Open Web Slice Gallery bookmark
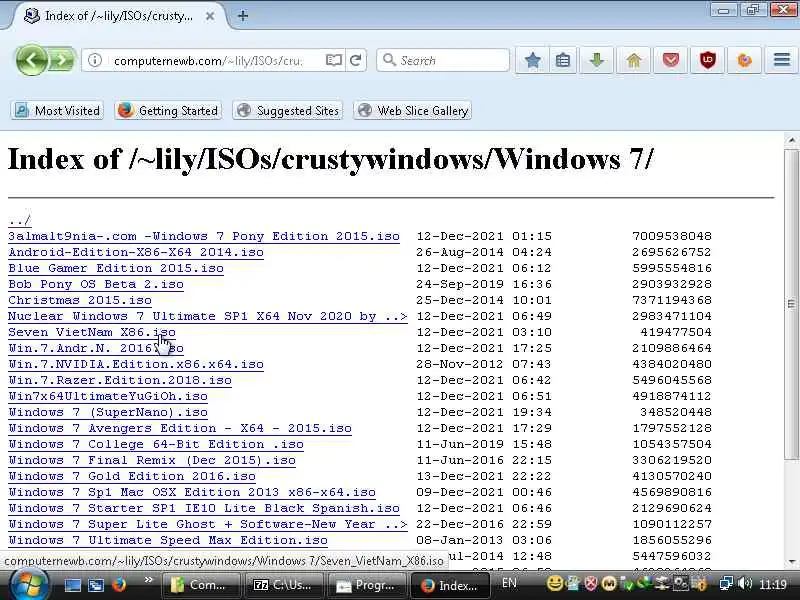Viewport: 800px width, 600px height. (x=412, y=111)
